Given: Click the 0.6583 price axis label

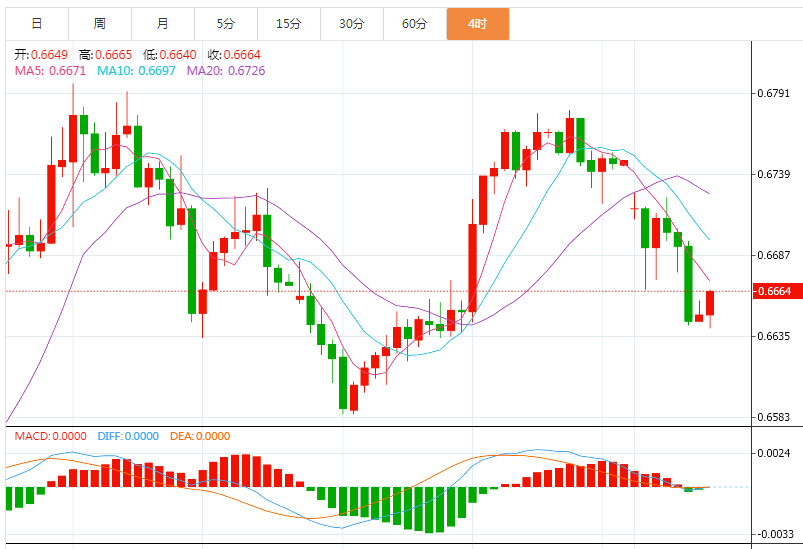Looking at the screenshot, I should point(776,417).
